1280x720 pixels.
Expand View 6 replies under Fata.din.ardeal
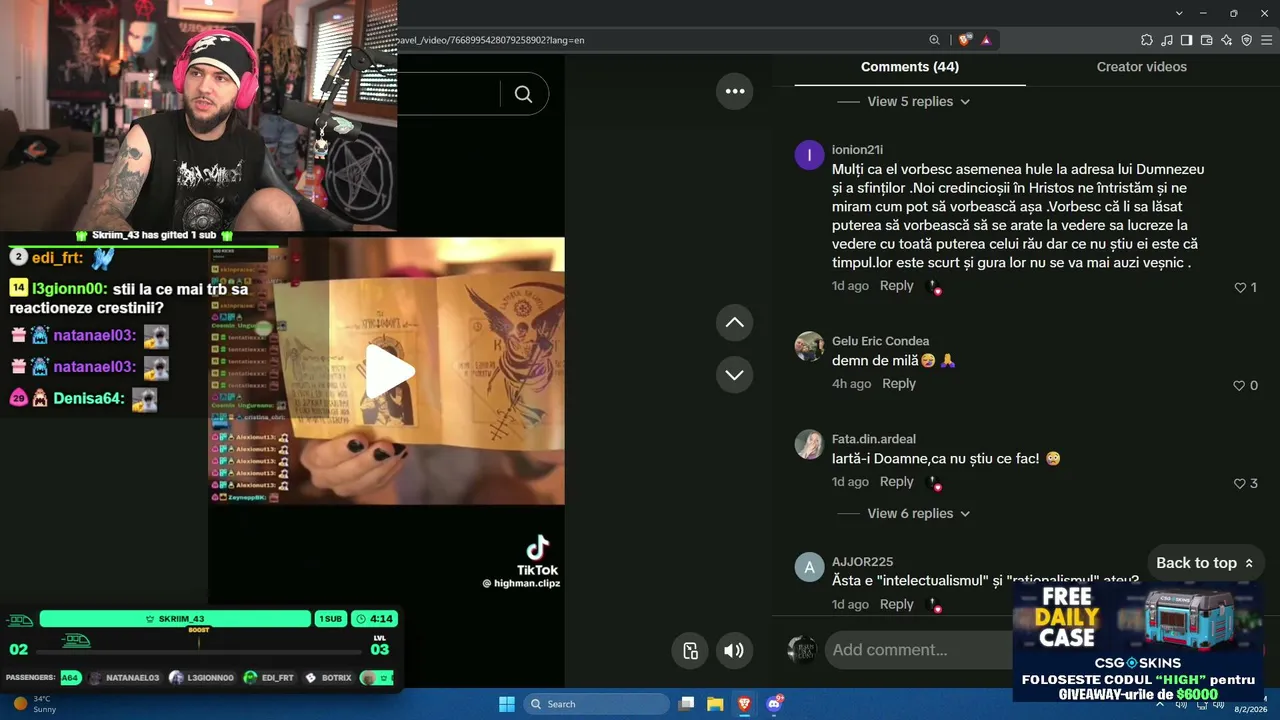[x=918, y=513]
